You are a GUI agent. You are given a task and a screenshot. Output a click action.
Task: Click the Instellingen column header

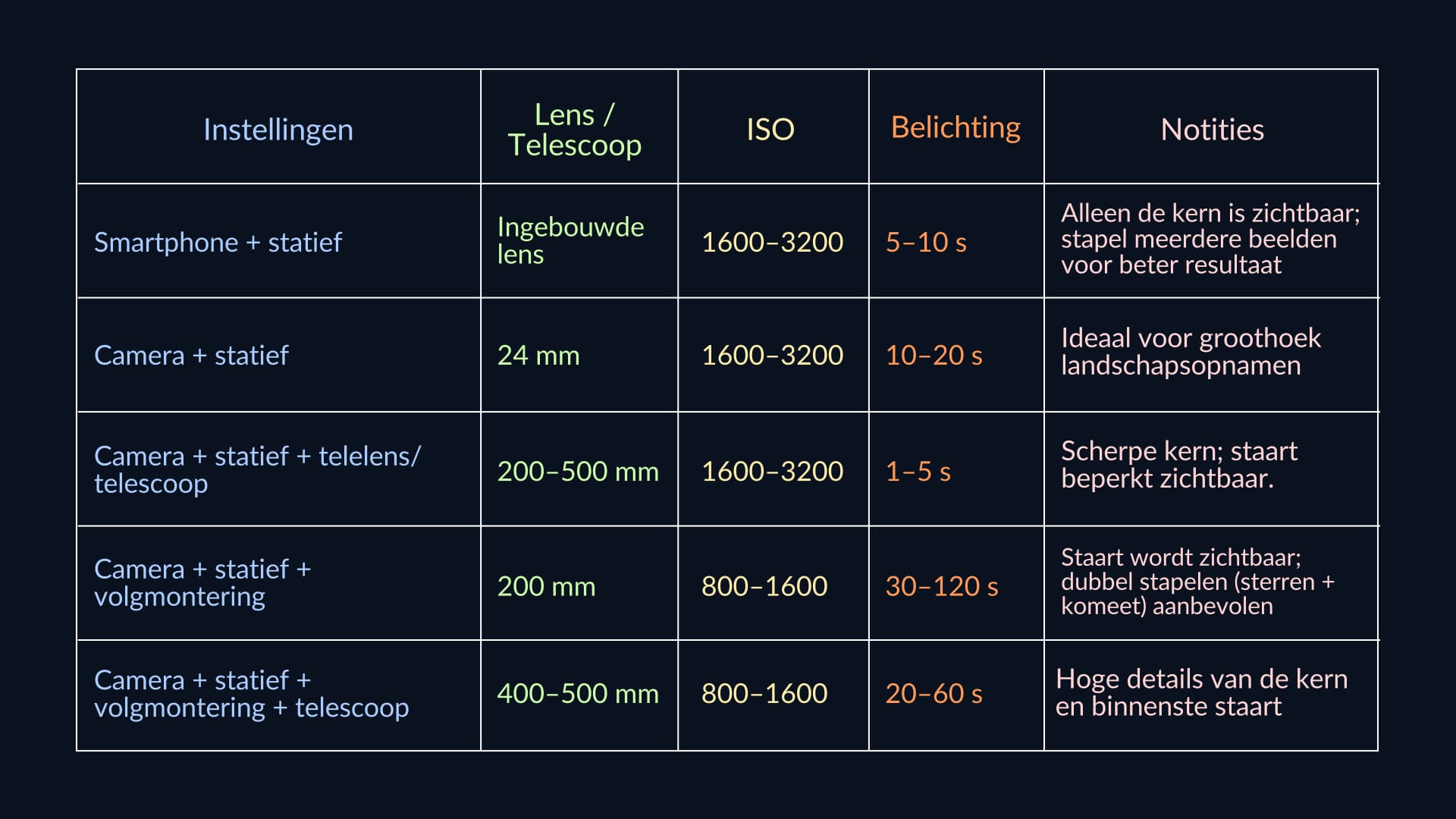coord(278,130)
